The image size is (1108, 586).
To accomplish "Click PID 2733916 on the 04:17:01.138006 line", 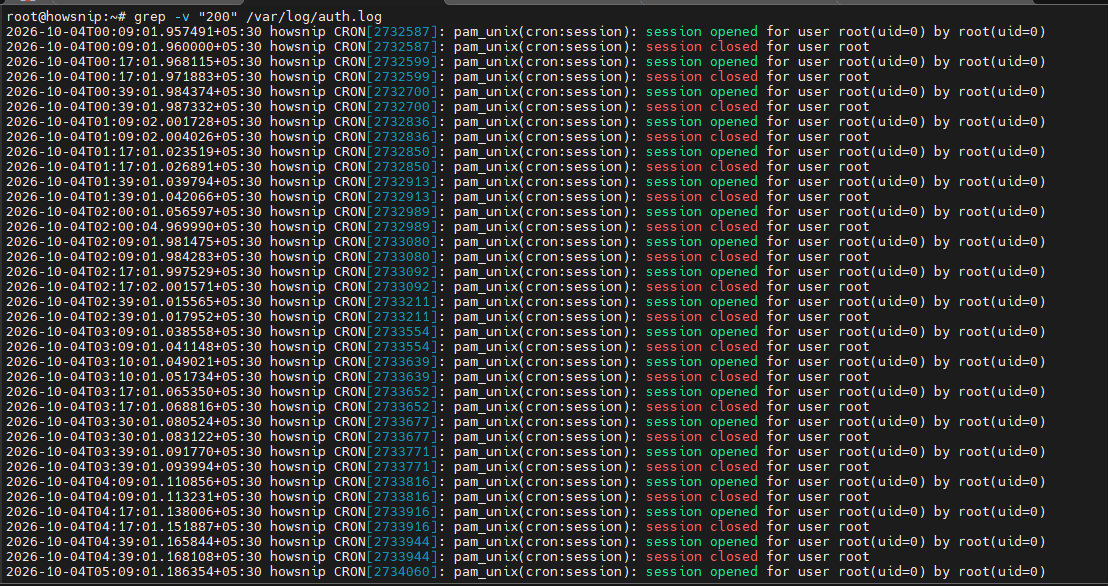I will (x=401, y=512).
